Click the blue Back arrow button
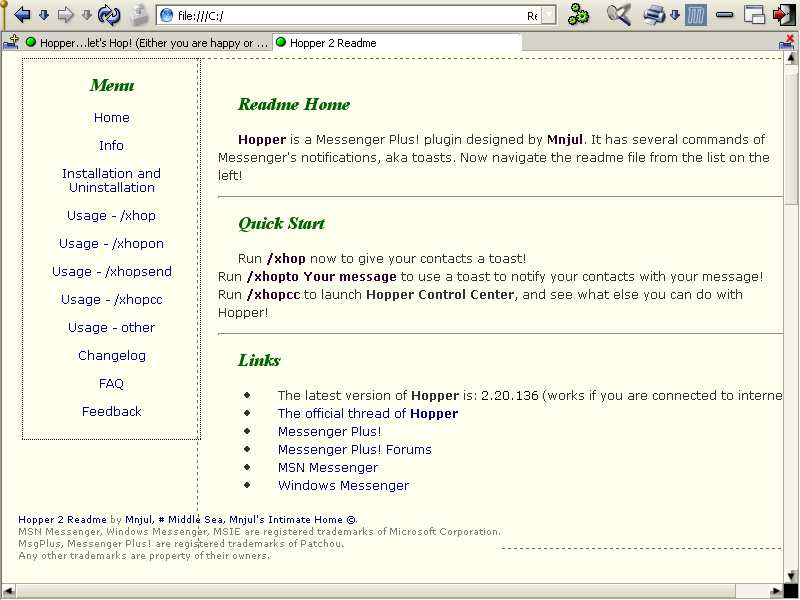This screenshot has width=800, height=600. click(x=22, y=15)
